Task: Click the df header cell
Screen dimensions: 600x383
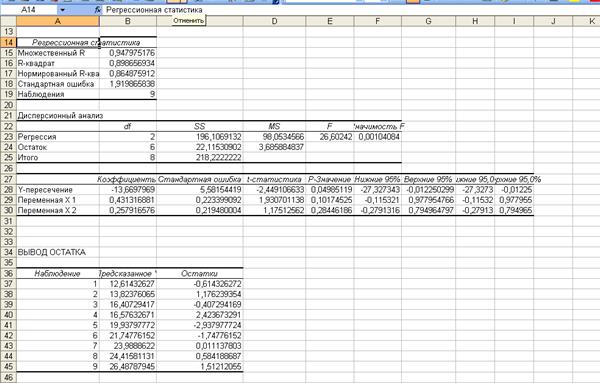Action: 127,126
